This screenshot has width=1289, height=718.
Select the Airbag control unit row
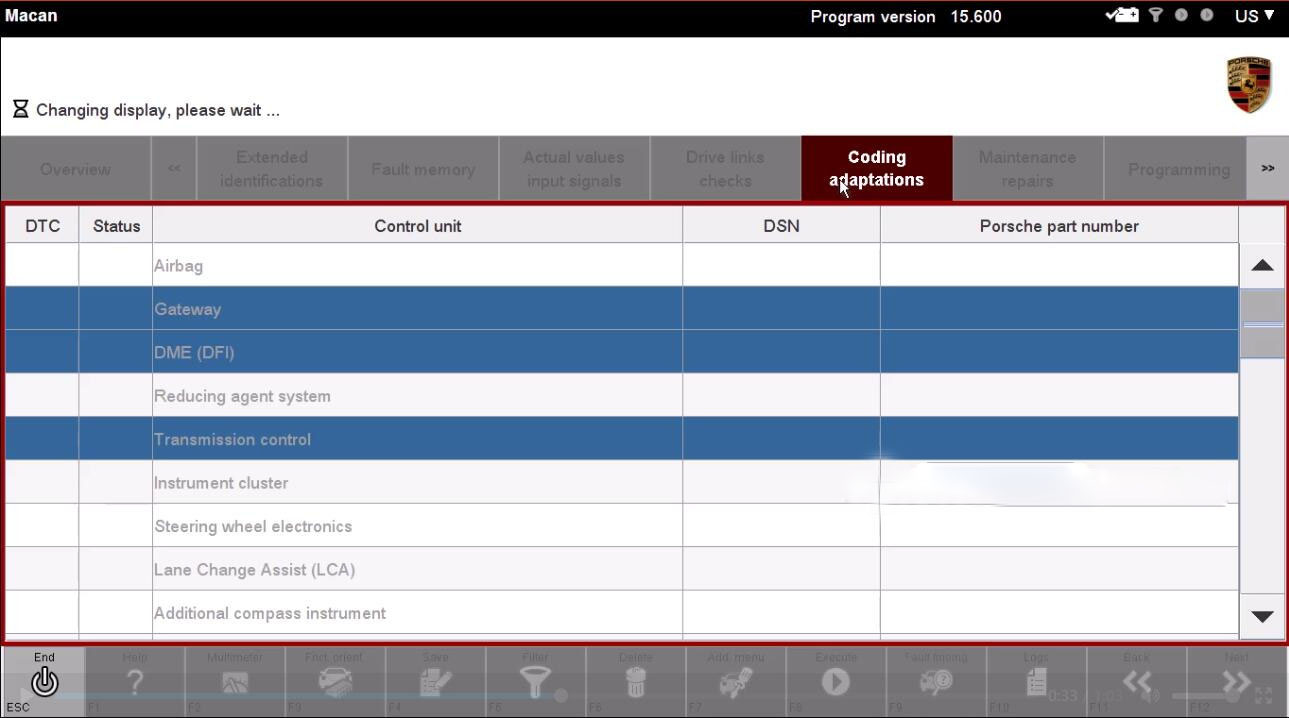click(622, 265)
